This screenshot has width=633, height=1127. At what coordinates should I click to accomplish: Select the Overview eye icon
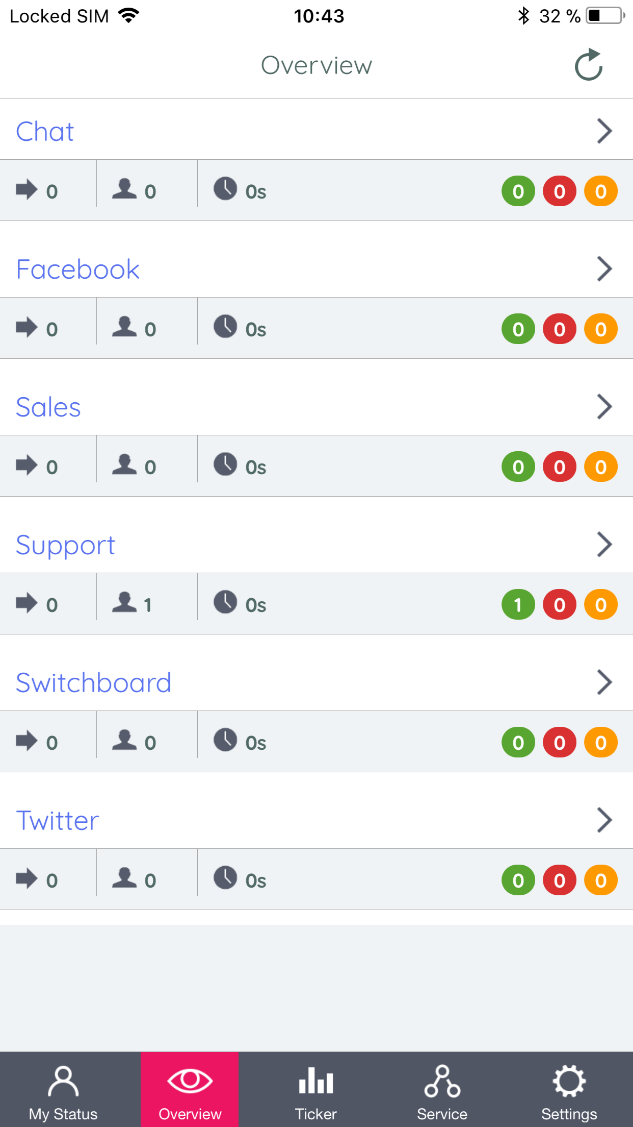coord(190,1082)
